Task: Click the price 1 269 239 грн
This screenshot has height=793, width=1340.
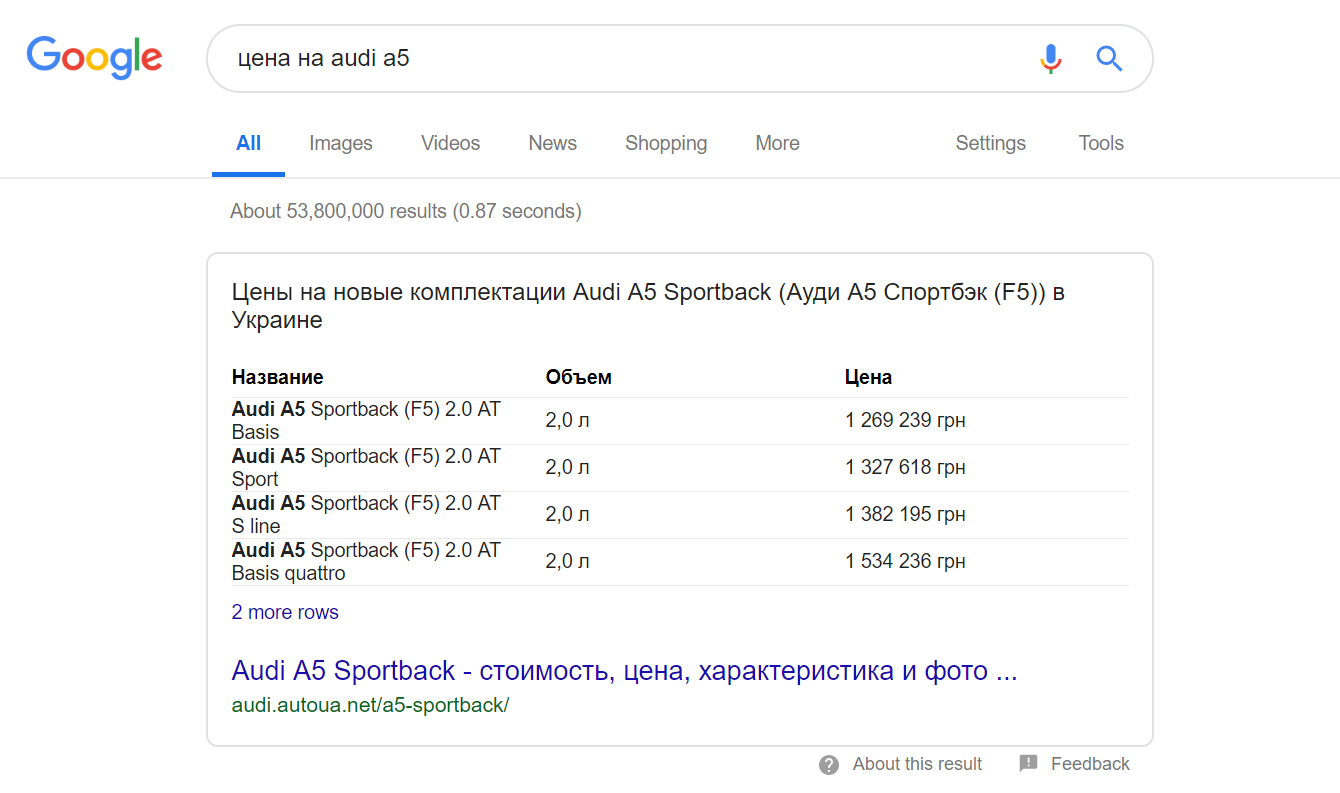Action: tap(905, 420)
